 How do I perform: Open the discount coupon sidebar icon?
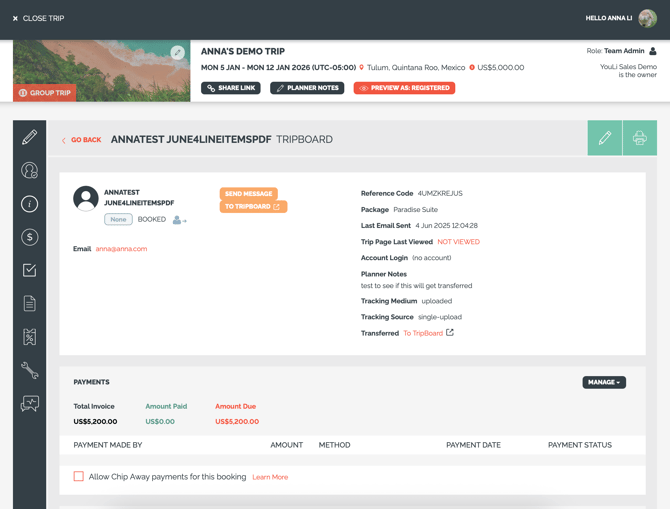[29, 337]
